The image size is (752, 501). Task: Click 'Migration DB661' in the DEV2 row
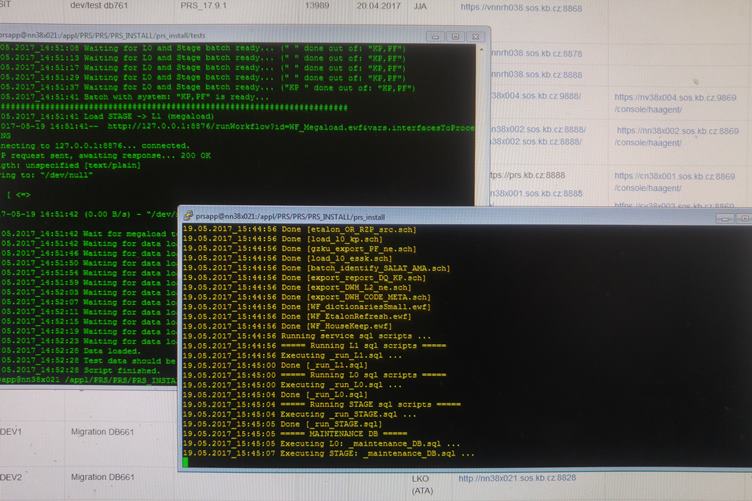pyautogui.click(x=103, y=477)
